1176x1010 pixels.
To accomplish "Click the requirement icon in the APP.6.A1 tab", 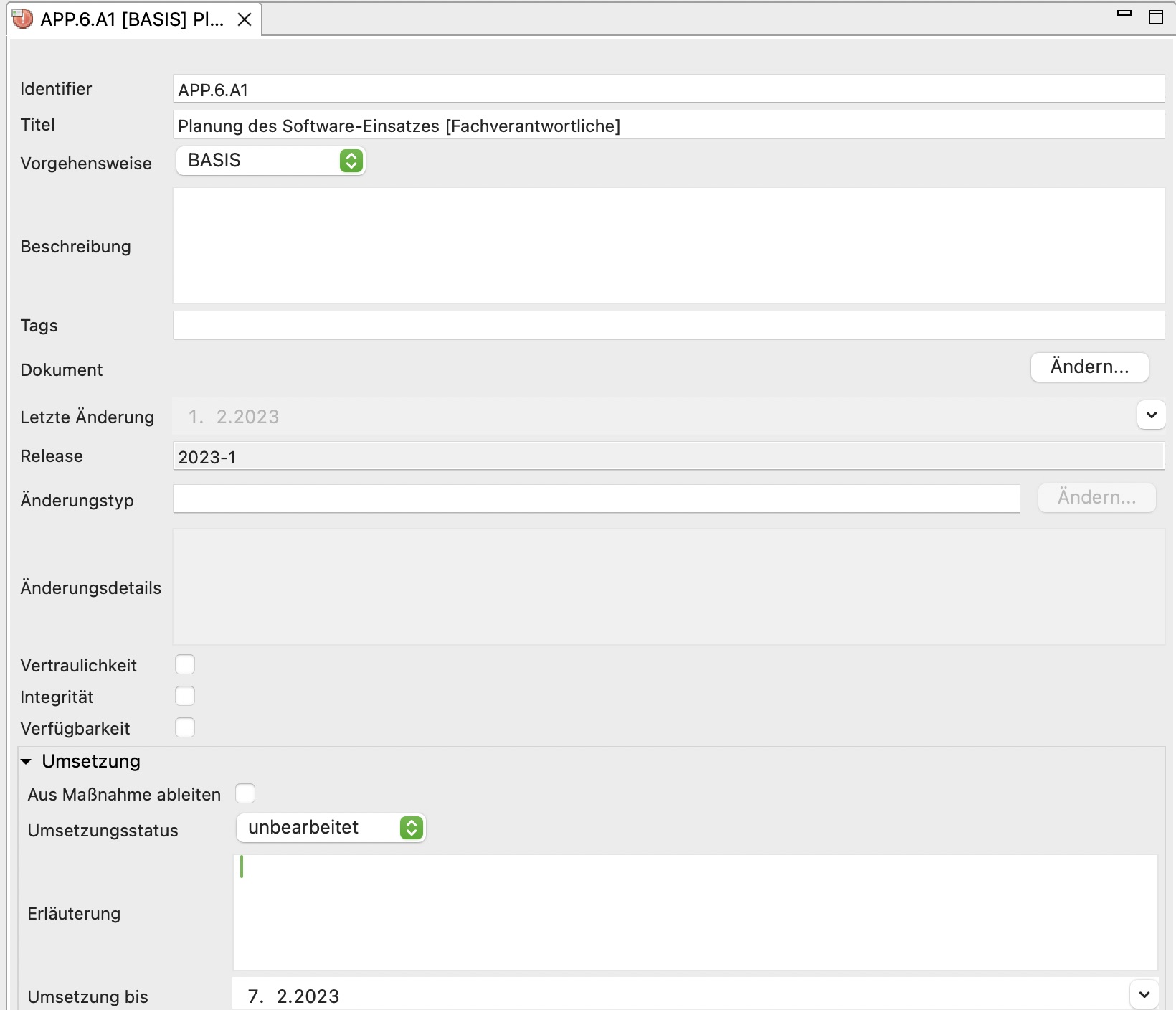I will (22, 19).
